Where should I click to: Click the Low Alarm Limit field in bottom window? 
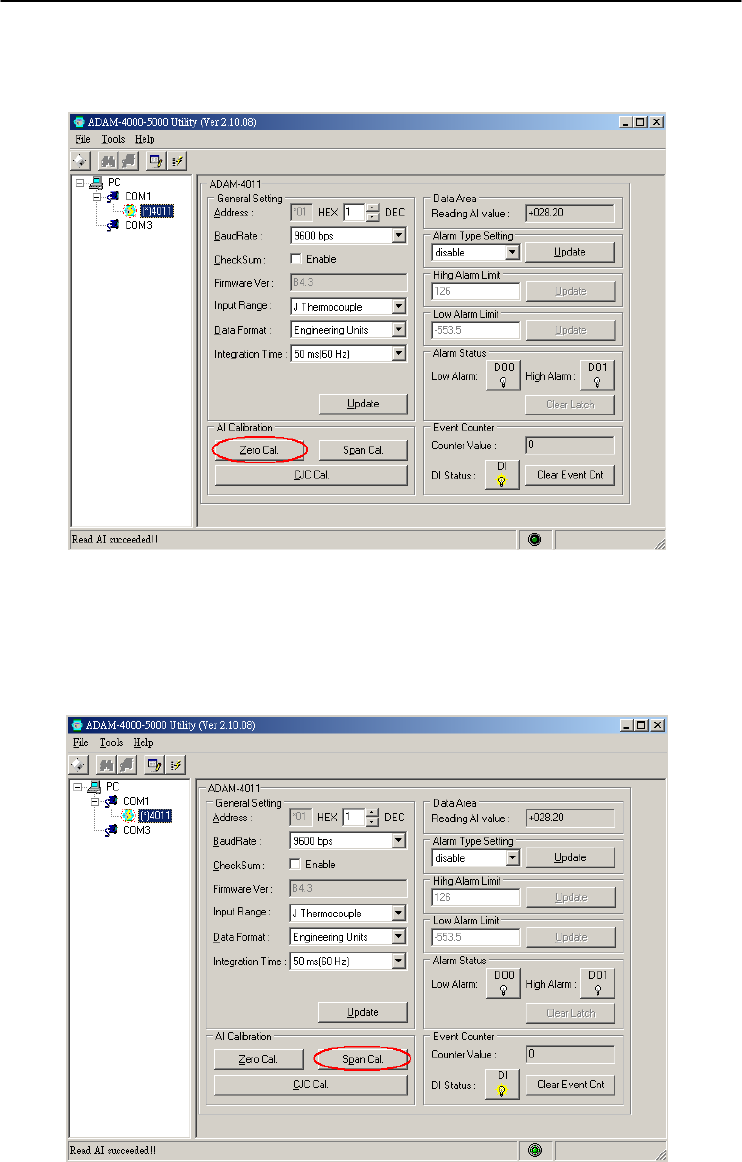pyautogui.click(x=475, y=937)
